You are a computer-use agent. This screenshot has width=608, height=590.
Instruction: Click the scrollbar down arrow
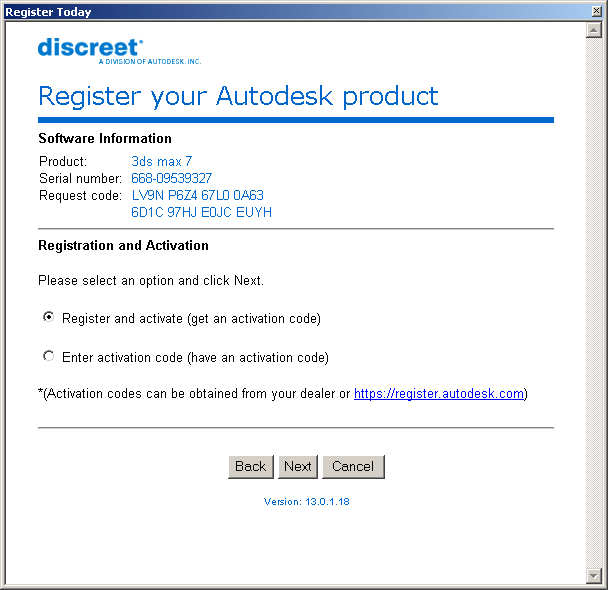(x=594, y=576)
